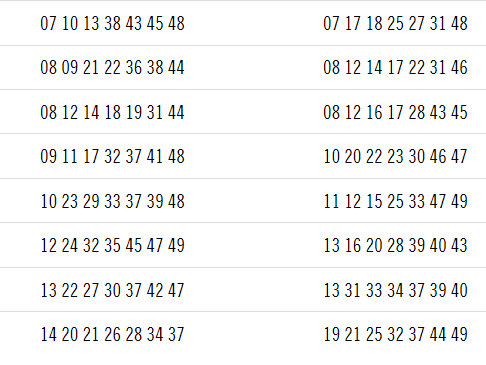Click row 19 21 25 32 37 44 49
486x365 pixels.
(395, 334)
